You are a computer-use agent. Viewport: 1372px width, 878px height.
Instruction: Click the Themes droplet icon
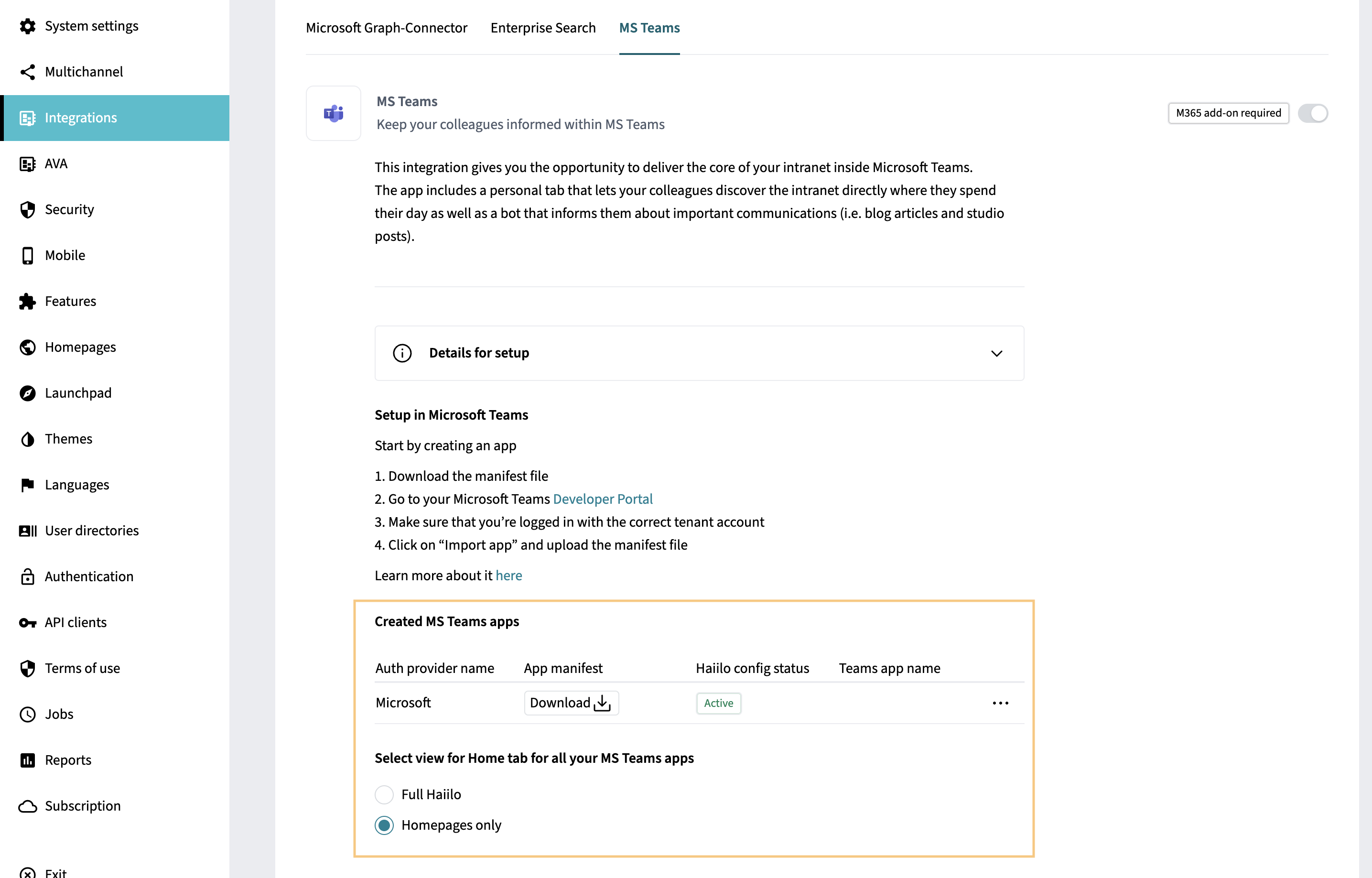(27, 439)
